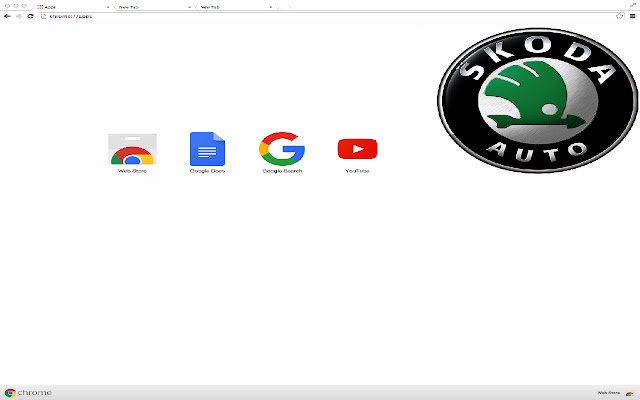This screenshot has height=400, width=640.
Task: Click the Web Store link in bottom bar
Action: tap(616, 393)
